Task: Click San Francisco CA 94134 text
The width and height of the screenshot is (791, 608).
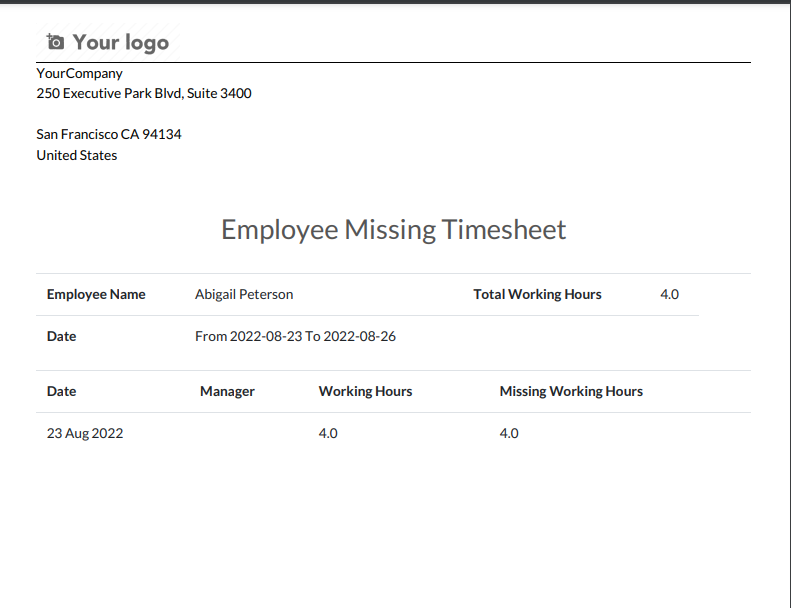Action: coord(108,134)
